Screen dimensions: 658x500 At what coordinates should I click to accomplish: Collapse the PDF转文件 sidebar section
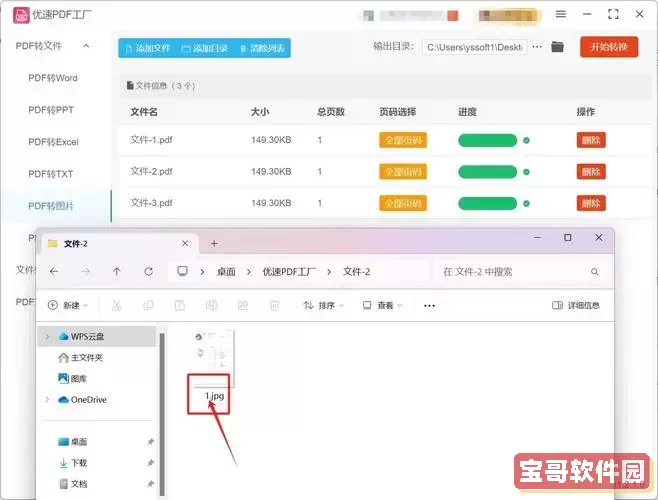[x=86, y=46]
